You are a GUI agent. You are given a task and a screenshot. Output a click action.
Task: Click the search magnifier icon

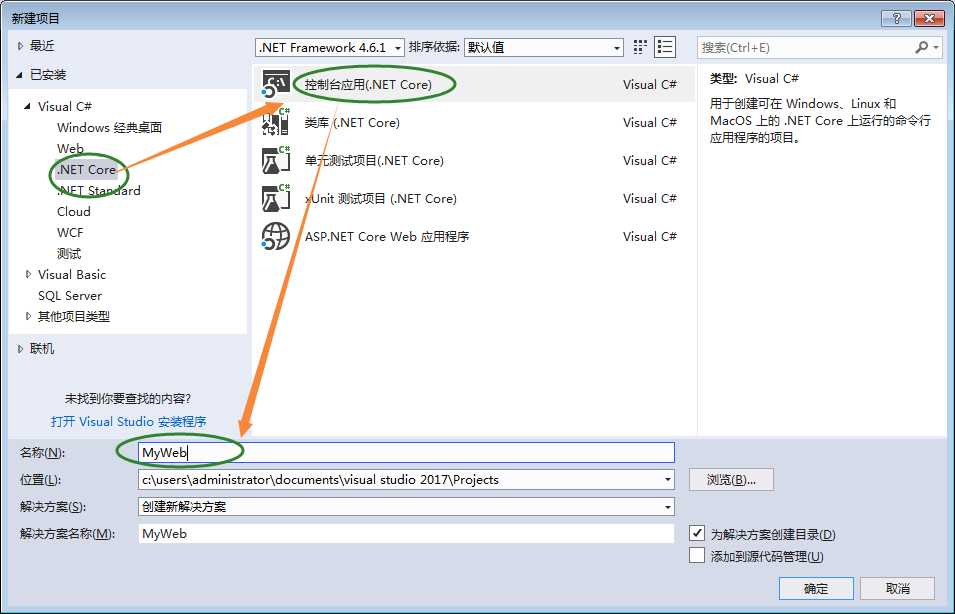[921, 47]
